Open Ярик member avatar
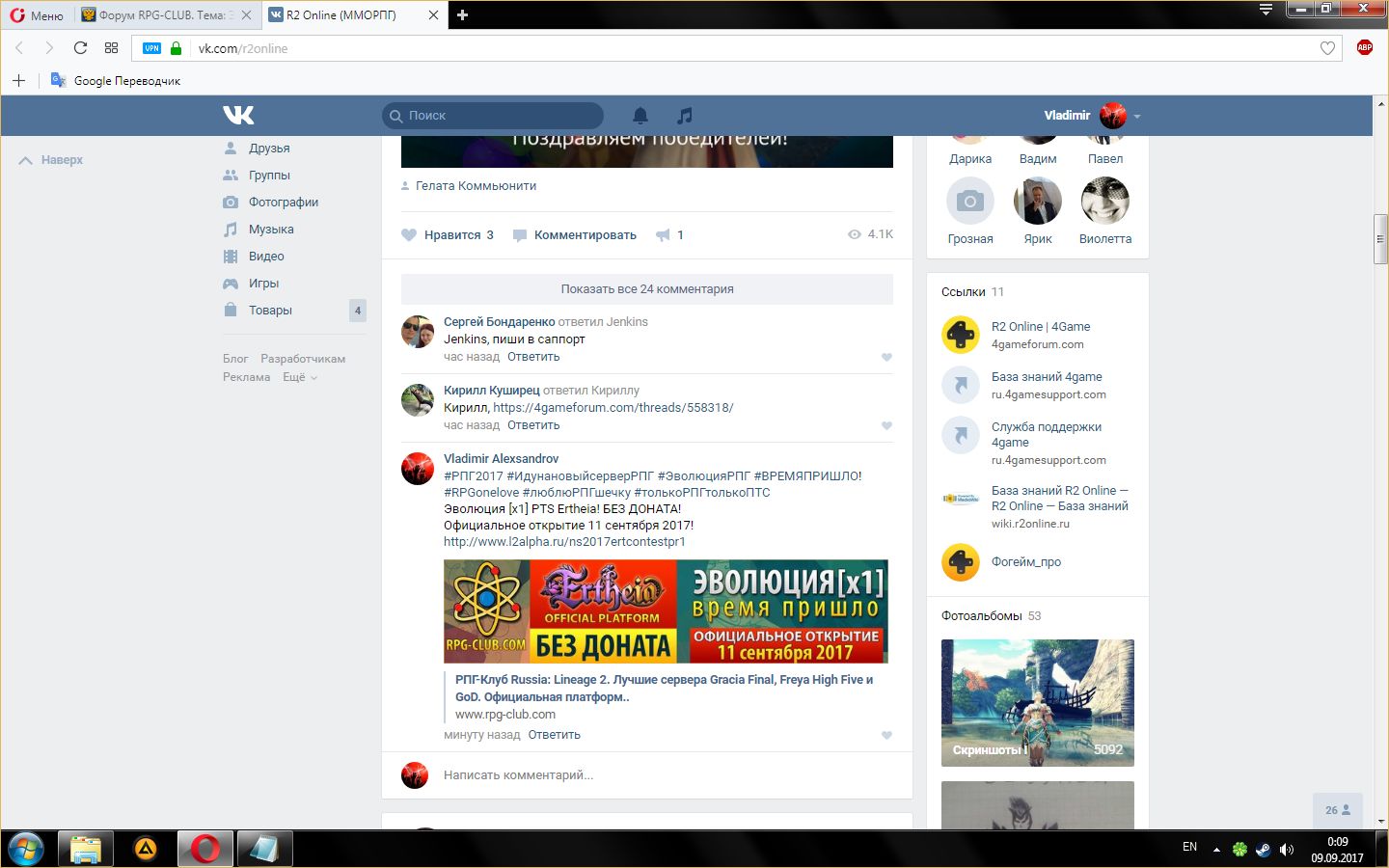The height and width of the screenshot is (868, 1389). (x=1038, y=201)
